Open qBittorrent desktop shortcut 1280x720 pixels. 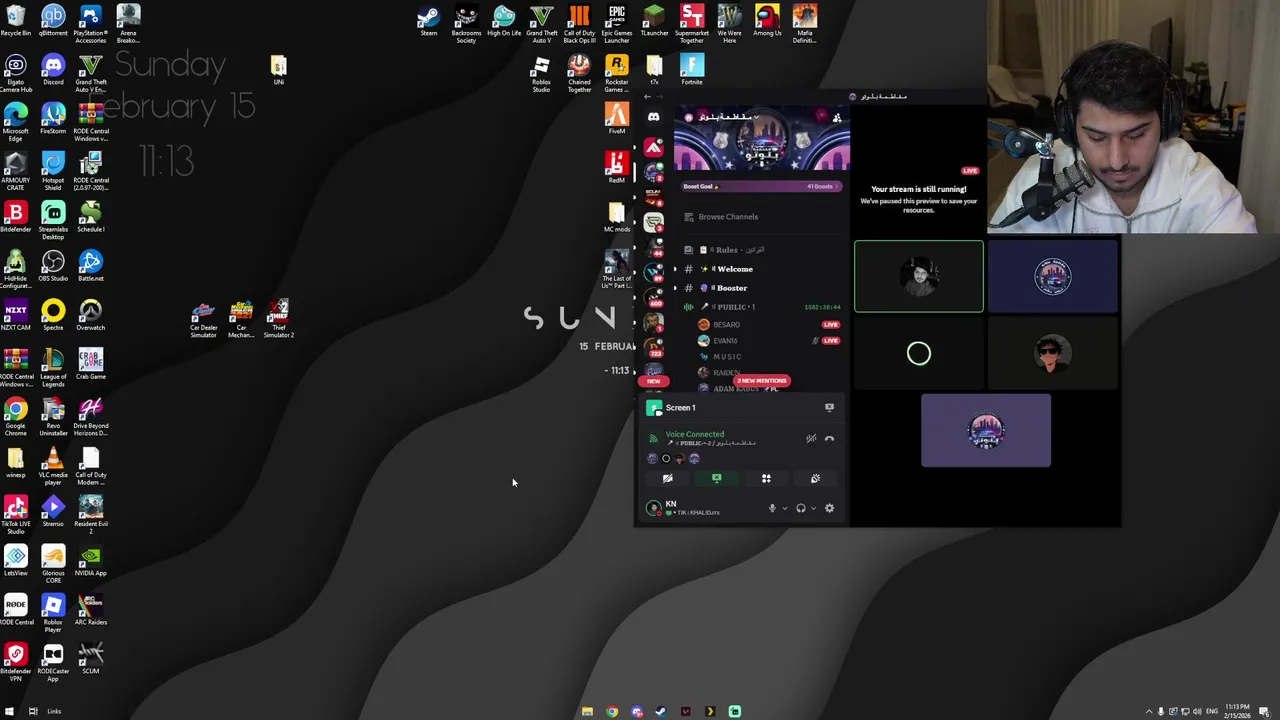(x=53, y=21)
